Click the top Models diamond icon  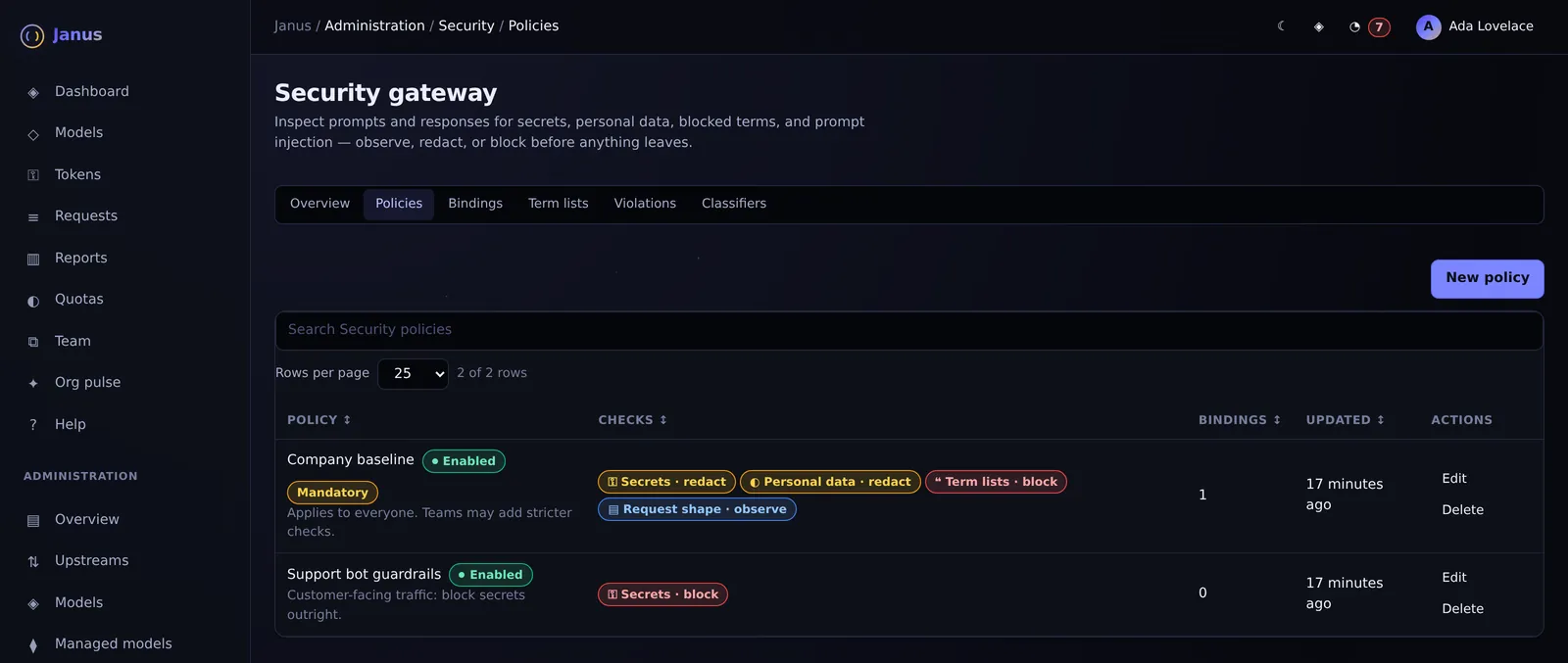pyautogui.click(x=33, y=134)
